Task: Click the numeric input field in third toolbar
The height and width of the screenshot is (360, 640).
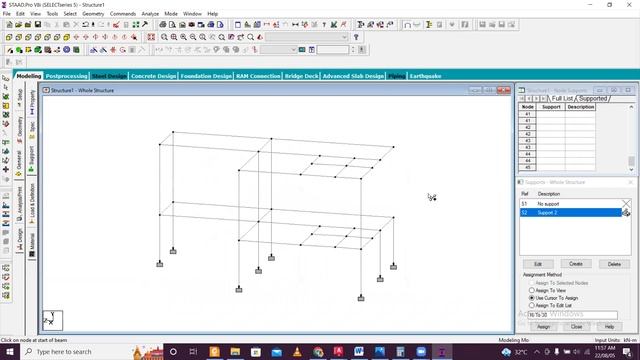Action: click(x=333, y=50)
